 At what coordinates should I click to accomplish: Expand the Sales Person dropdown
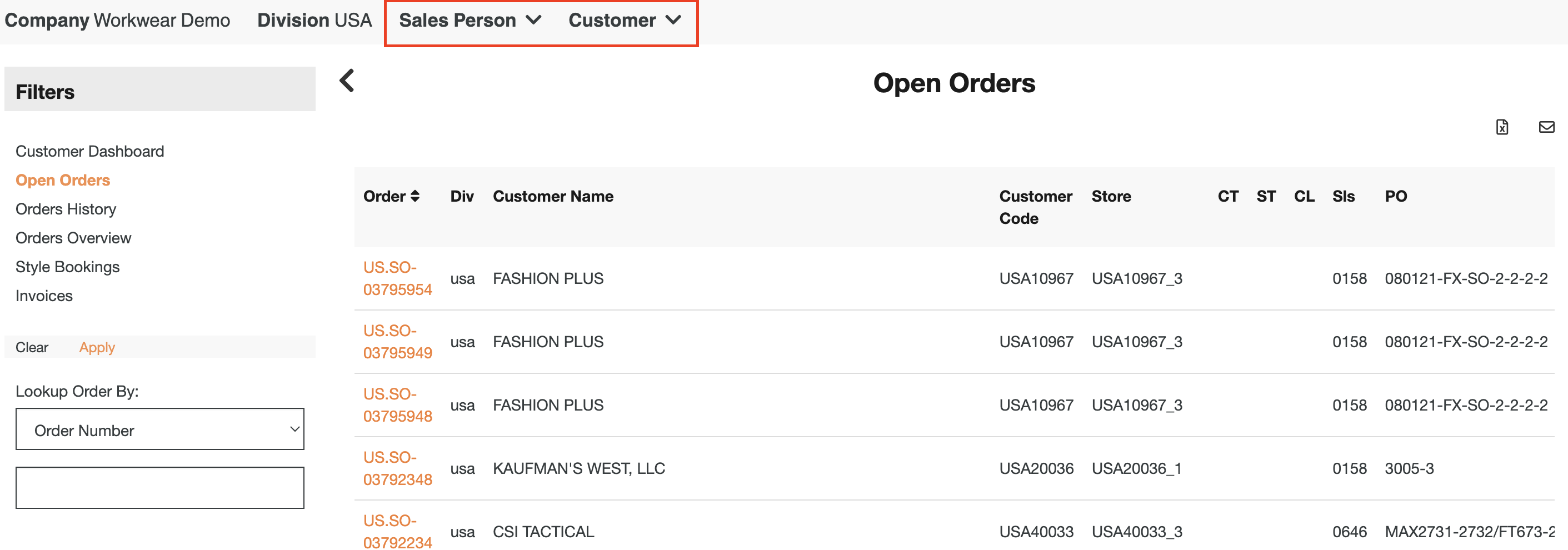(x=470, y=20)
